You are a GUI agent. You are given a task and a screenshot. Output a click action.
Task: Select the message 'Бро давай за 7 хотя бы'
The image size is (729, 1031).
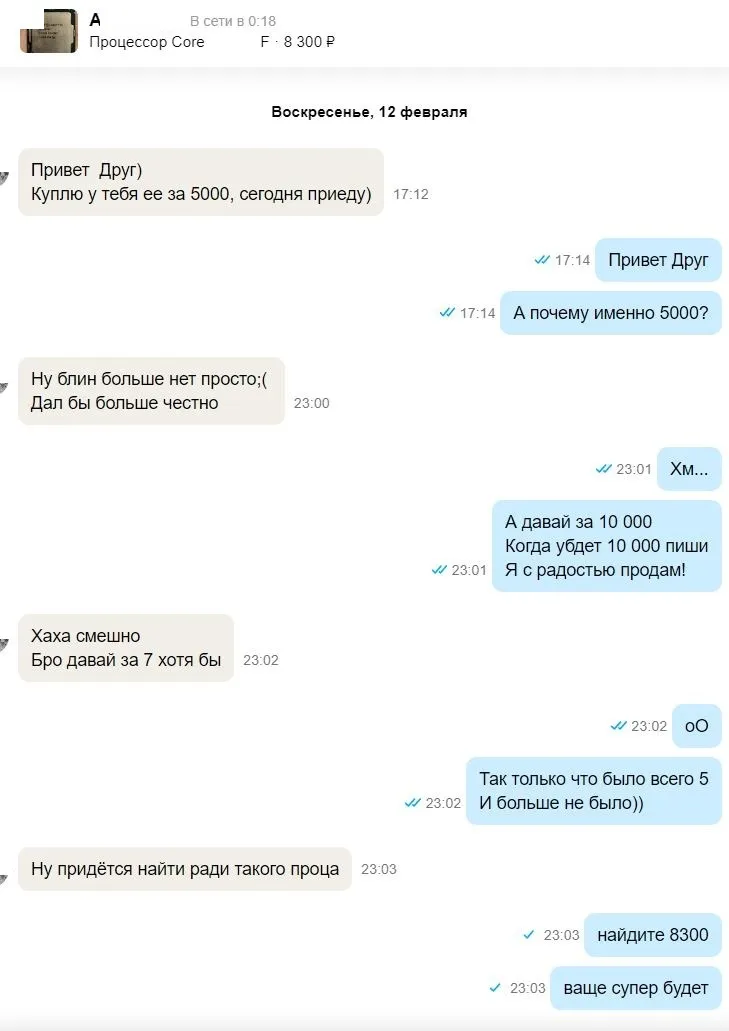click(126, 648)
